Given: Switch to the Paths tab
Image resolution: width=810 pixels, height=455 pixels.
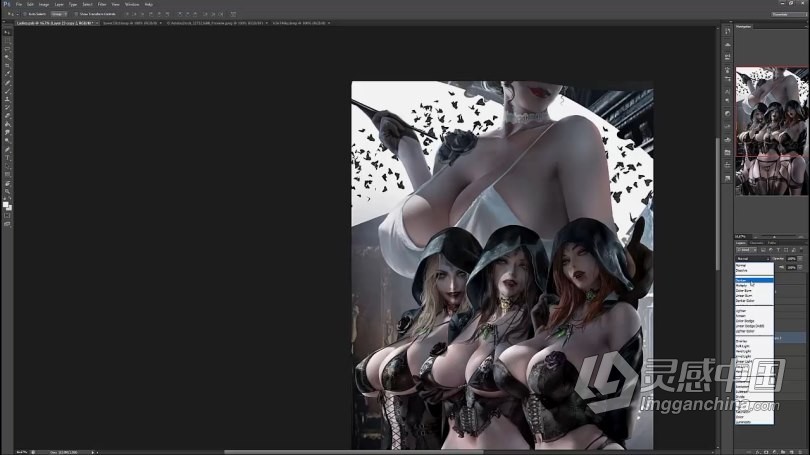Looking at the screenshot, I should pos(771,243).
